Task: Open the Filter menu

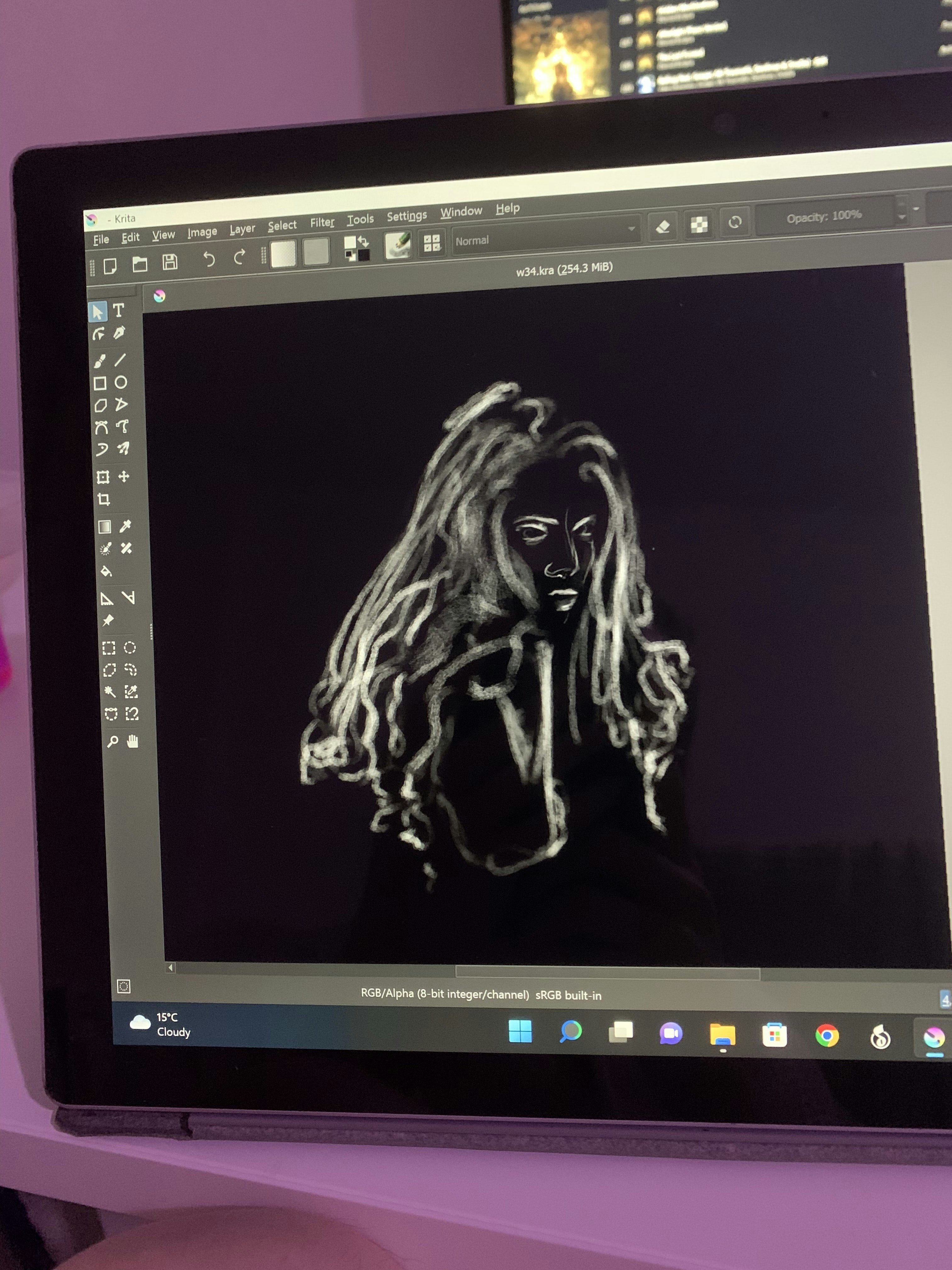Action: (x=322, y=222)
